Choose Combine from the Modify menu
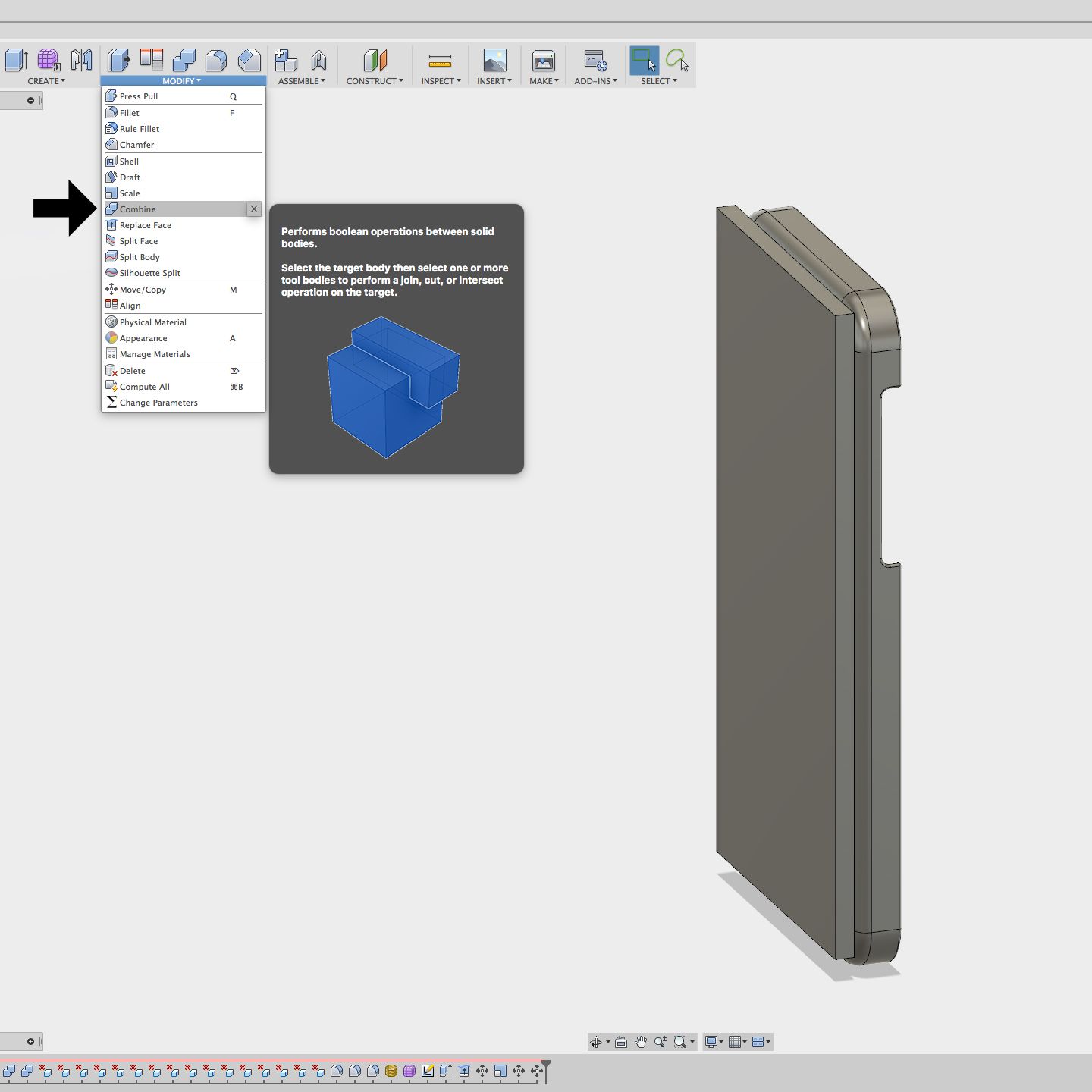Image resolution: width=1092 pixels, height=1092 pixels. click(138, 209)
